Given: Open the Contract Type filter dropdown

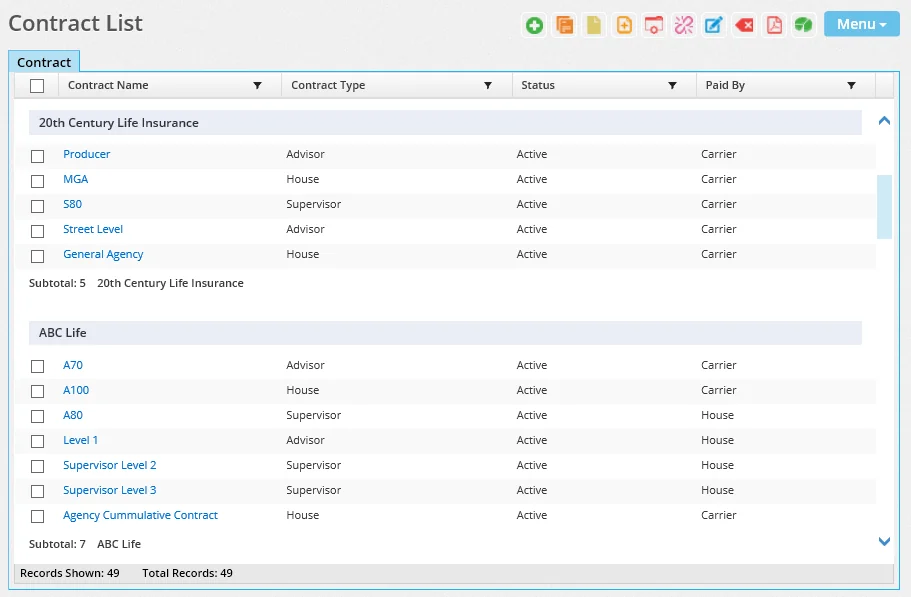Looking at the screenshot, I should coord(487,85).
